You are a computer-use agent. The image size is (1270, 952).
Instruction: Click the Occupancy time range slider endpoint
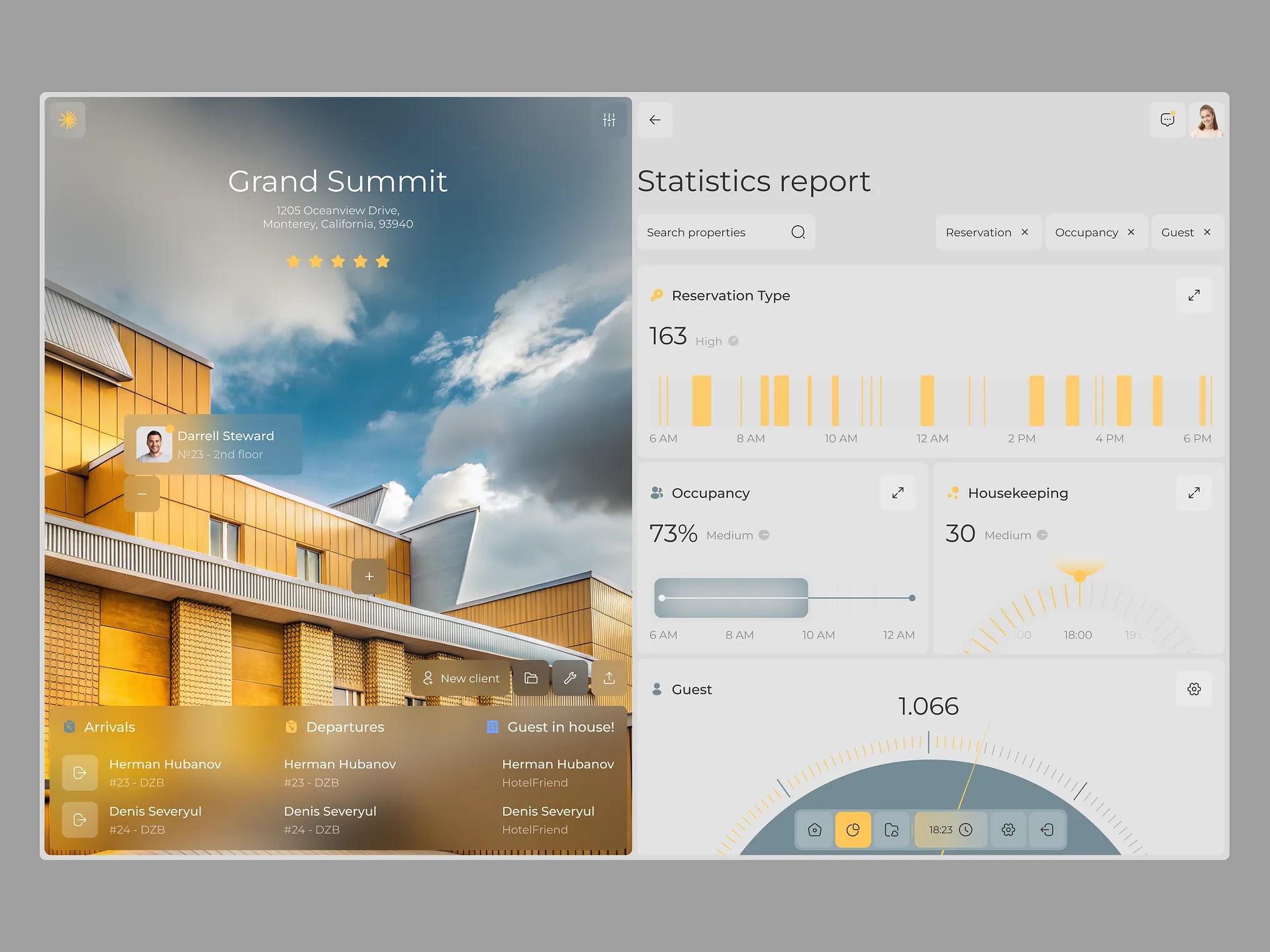click(912, 598)
